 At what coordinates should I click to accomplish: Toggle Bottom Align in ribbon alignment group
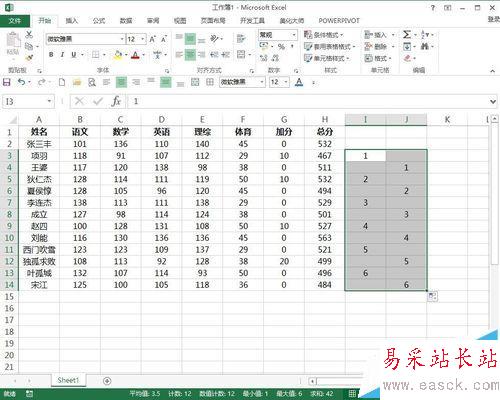click(x=201, y=41)
